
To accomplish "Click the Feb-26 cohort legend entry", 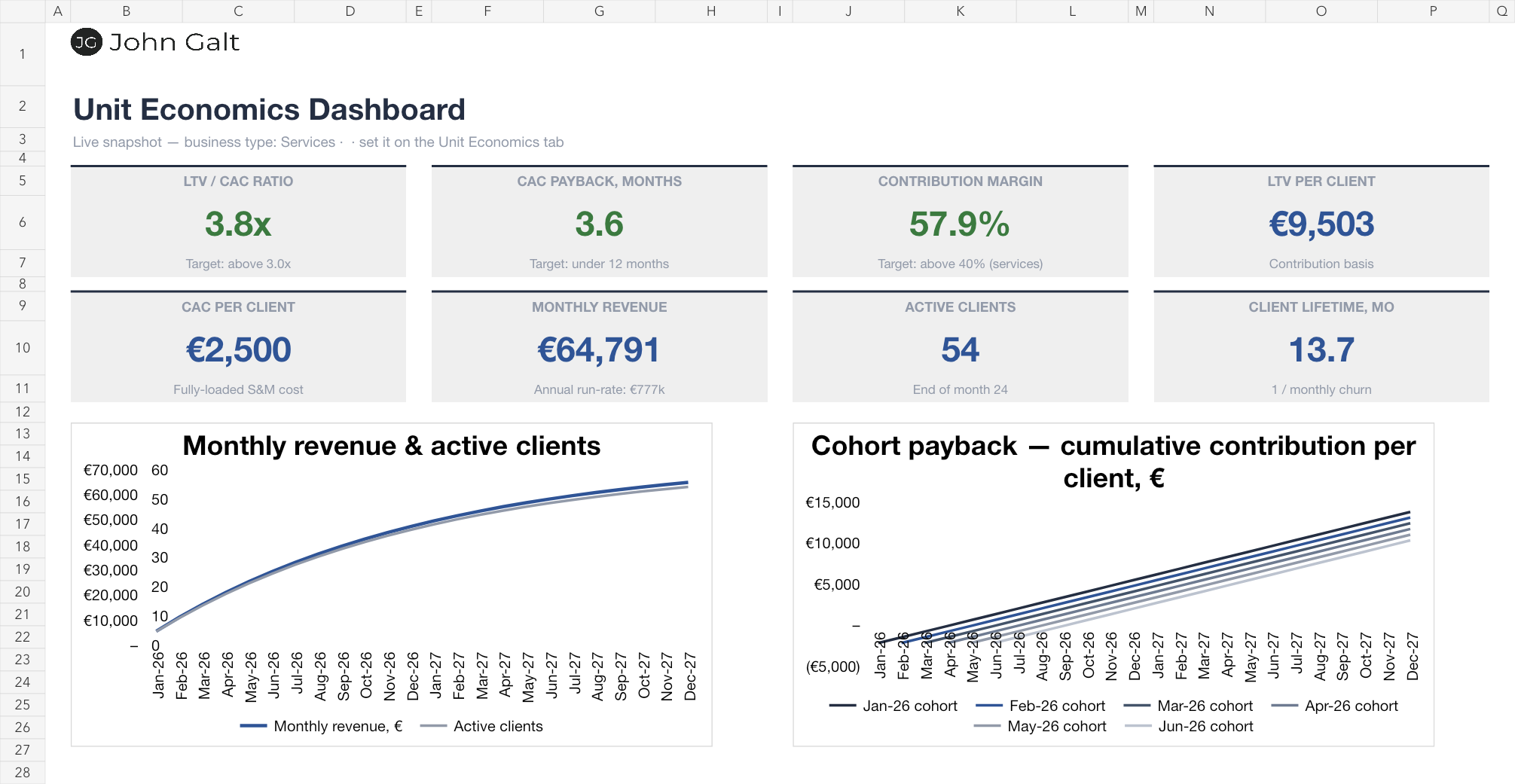I will coord(1040,706).
